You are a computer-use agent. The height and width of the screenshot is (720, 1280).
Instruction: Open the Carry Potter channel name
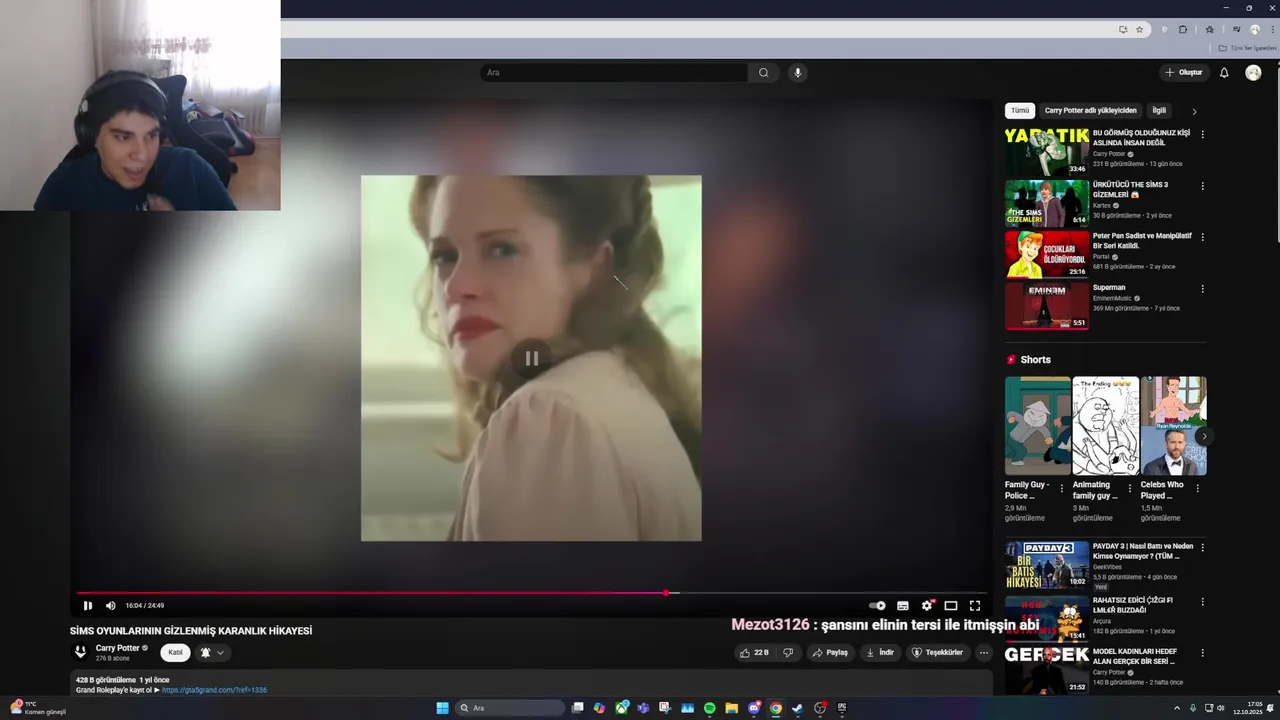tap(118, 648)
